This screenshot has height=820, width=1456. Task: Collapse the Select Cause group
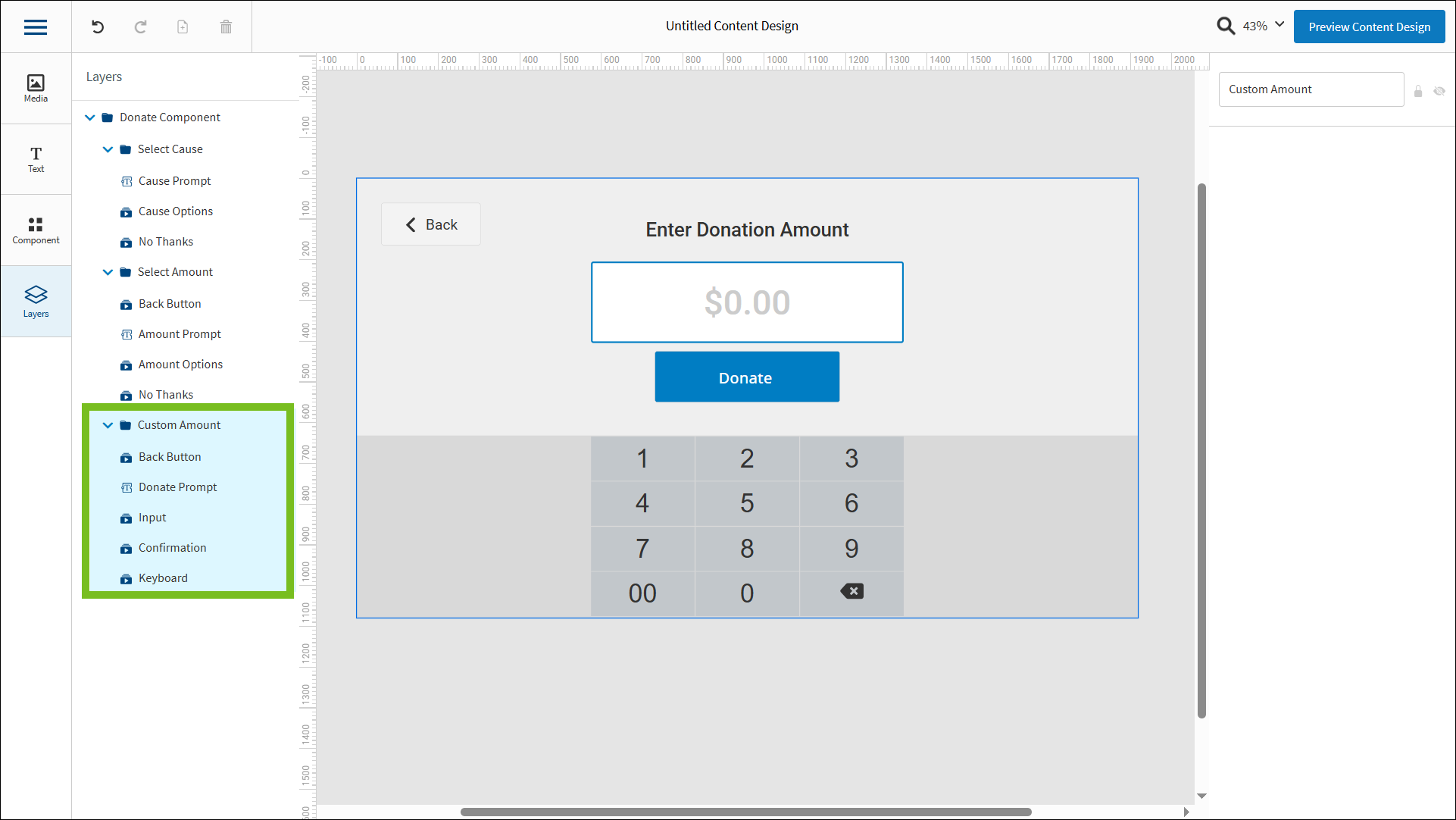[108, 149]
